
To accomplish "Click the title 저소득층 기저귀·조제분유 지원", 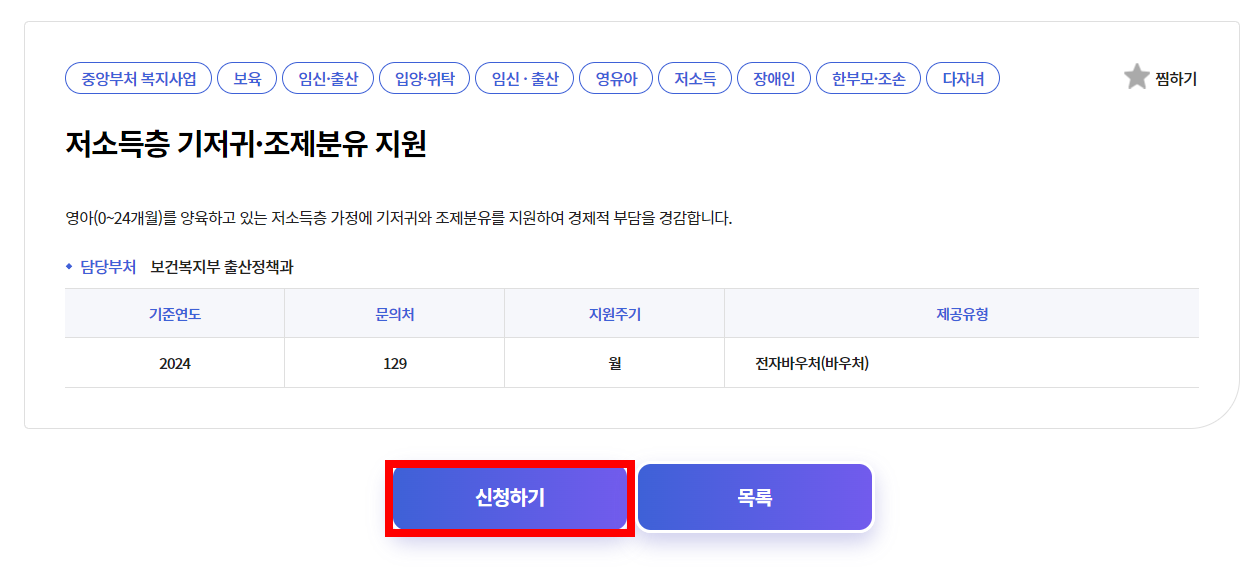I will click(x=246, y=146).
